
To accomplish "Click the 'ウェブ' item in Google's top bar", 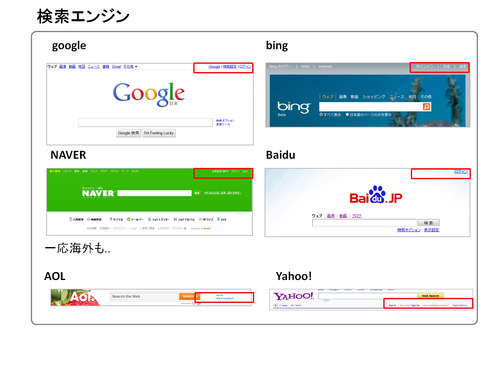I will (x=52, y=67).
